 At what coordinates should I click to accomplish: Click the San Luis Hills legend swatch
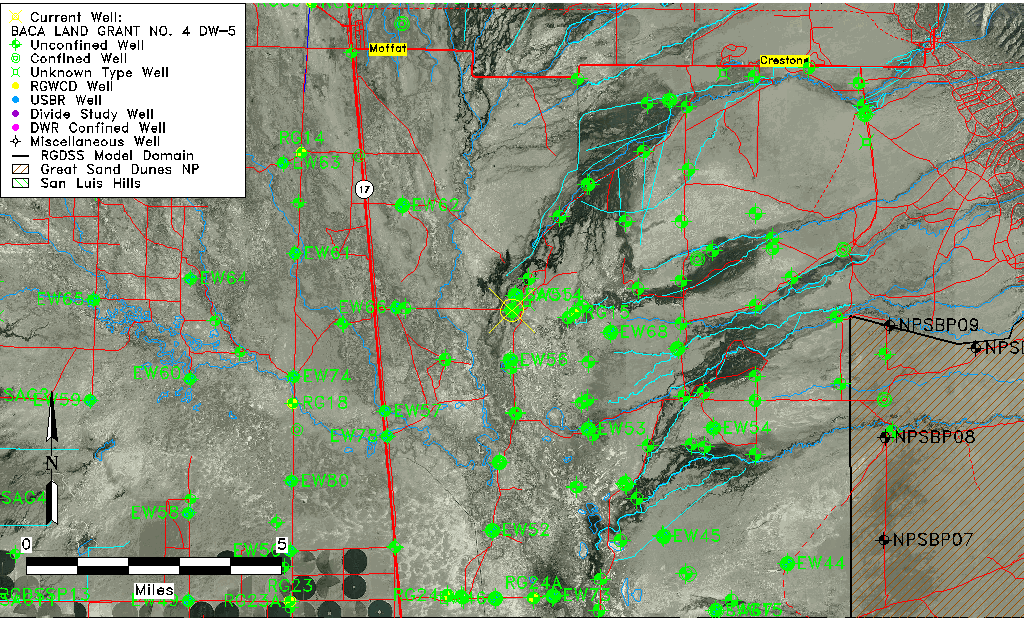(x=22, y=184)
